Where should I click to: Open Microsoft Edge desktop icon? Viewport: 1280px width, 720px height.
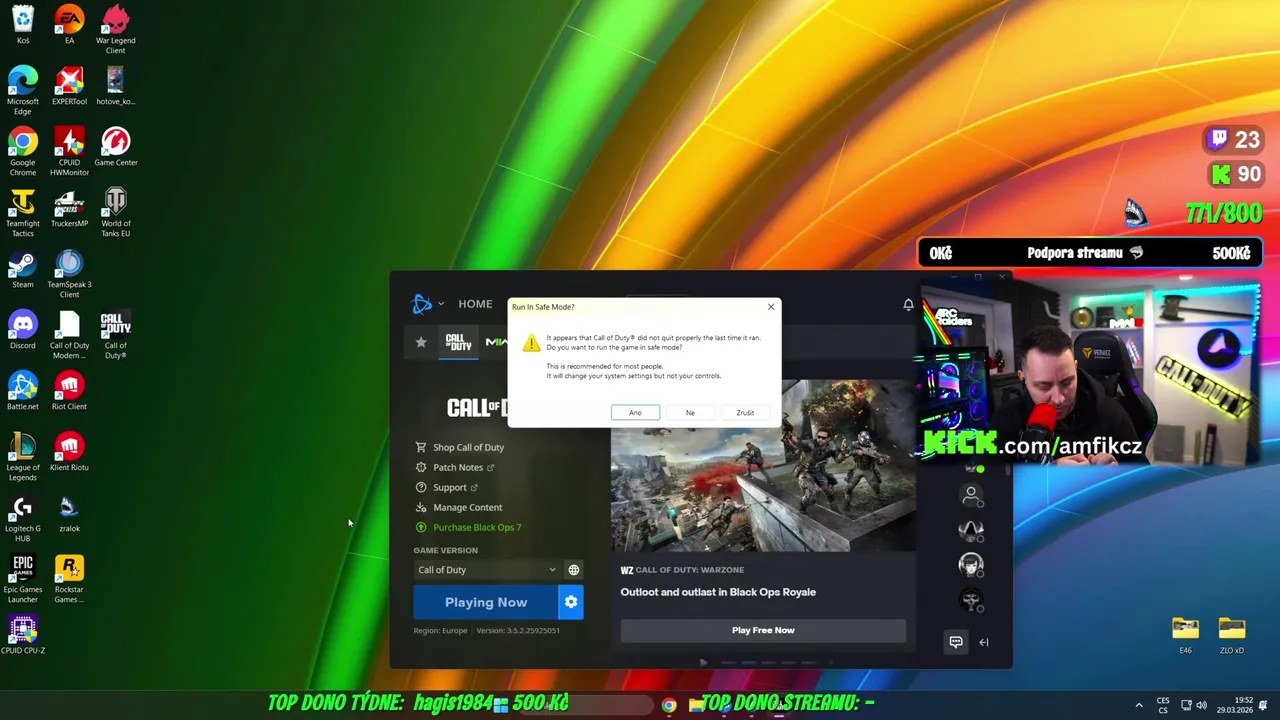[x=23, y=91]
